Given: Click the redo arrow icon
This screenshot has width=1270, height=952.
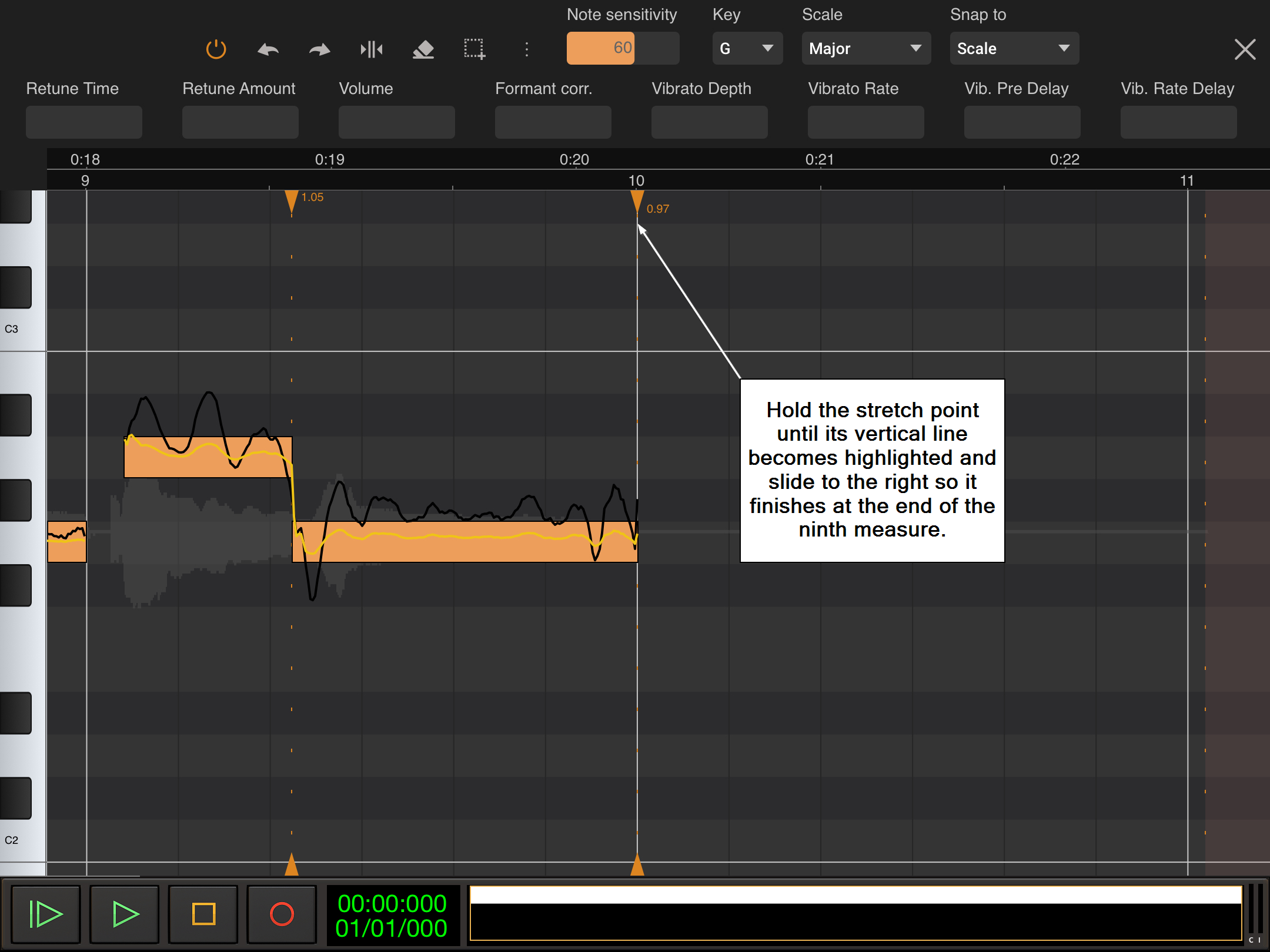Looking at the screenshot, I should pos(319,49).
